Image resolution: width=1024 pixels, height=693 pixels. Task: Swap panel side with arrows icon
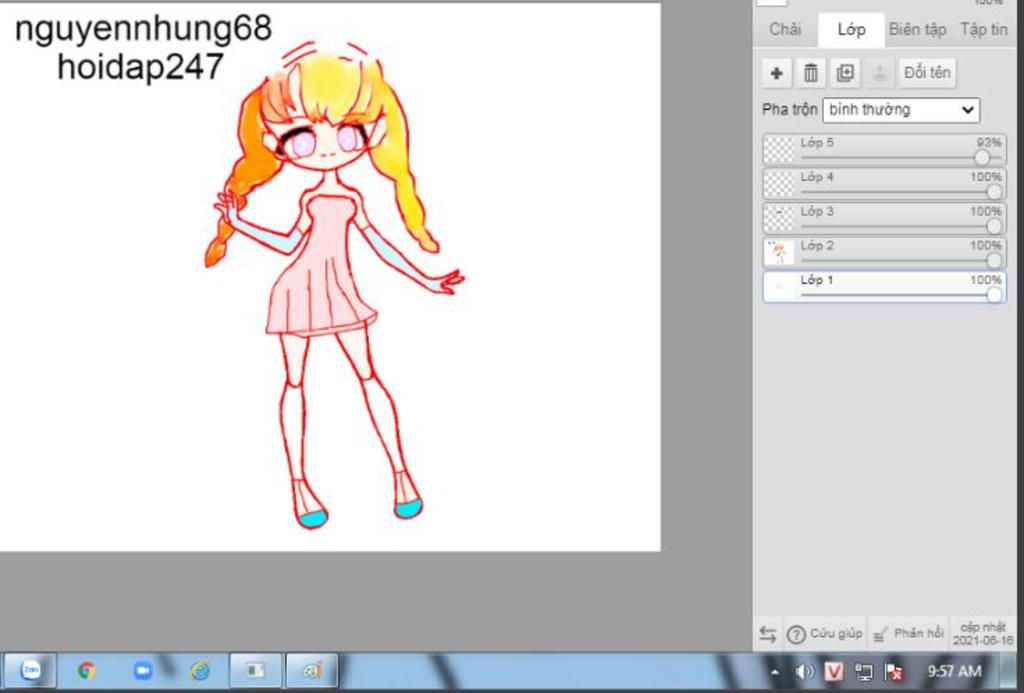768,634
